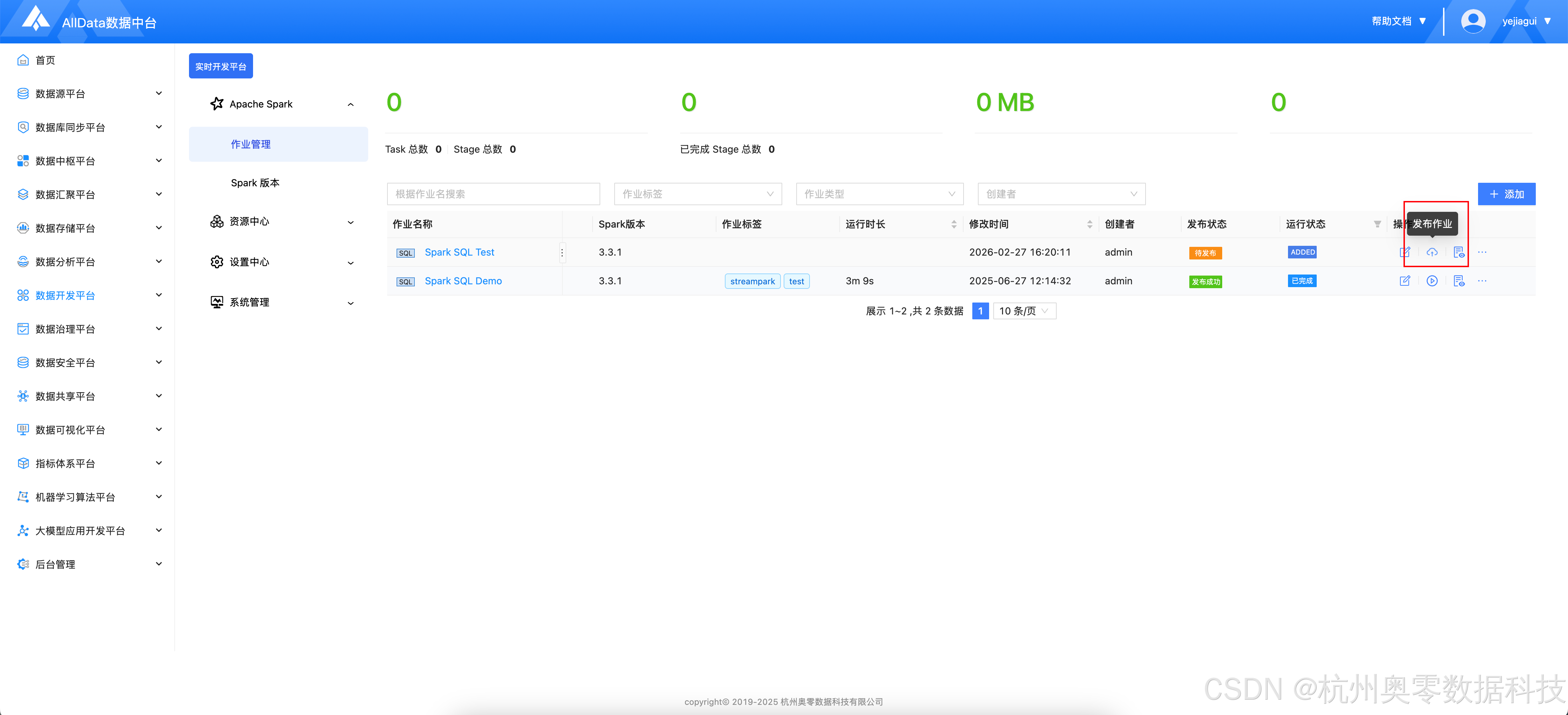Viewport: 1568px width, 715px height.
Task: Start the Spark SQL Demo job
Action: pyautogui.click(x=1431, y=281)
